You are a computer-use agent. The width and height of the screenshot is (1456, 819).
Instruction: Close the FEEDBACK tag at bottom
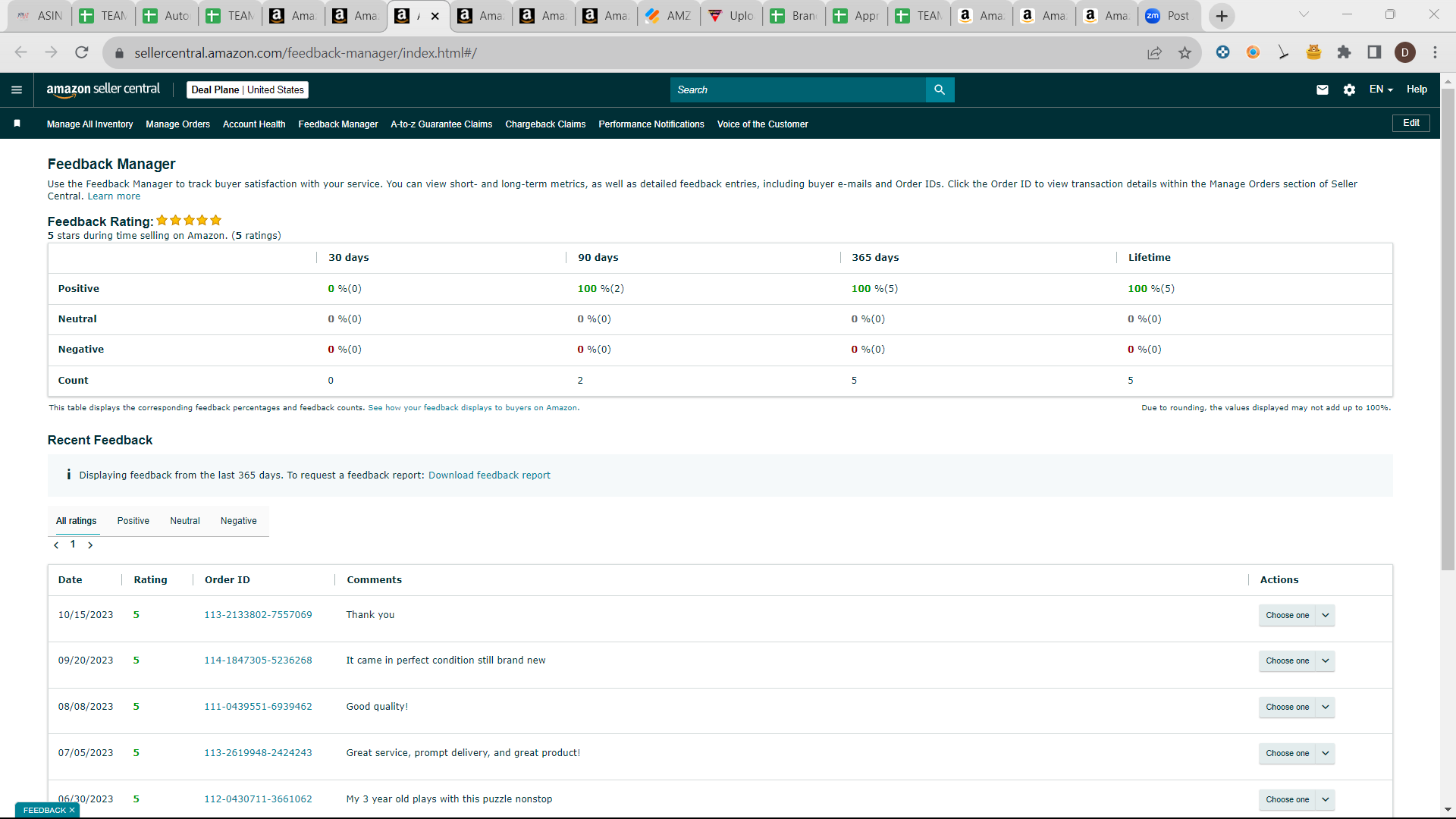(72, 810)
